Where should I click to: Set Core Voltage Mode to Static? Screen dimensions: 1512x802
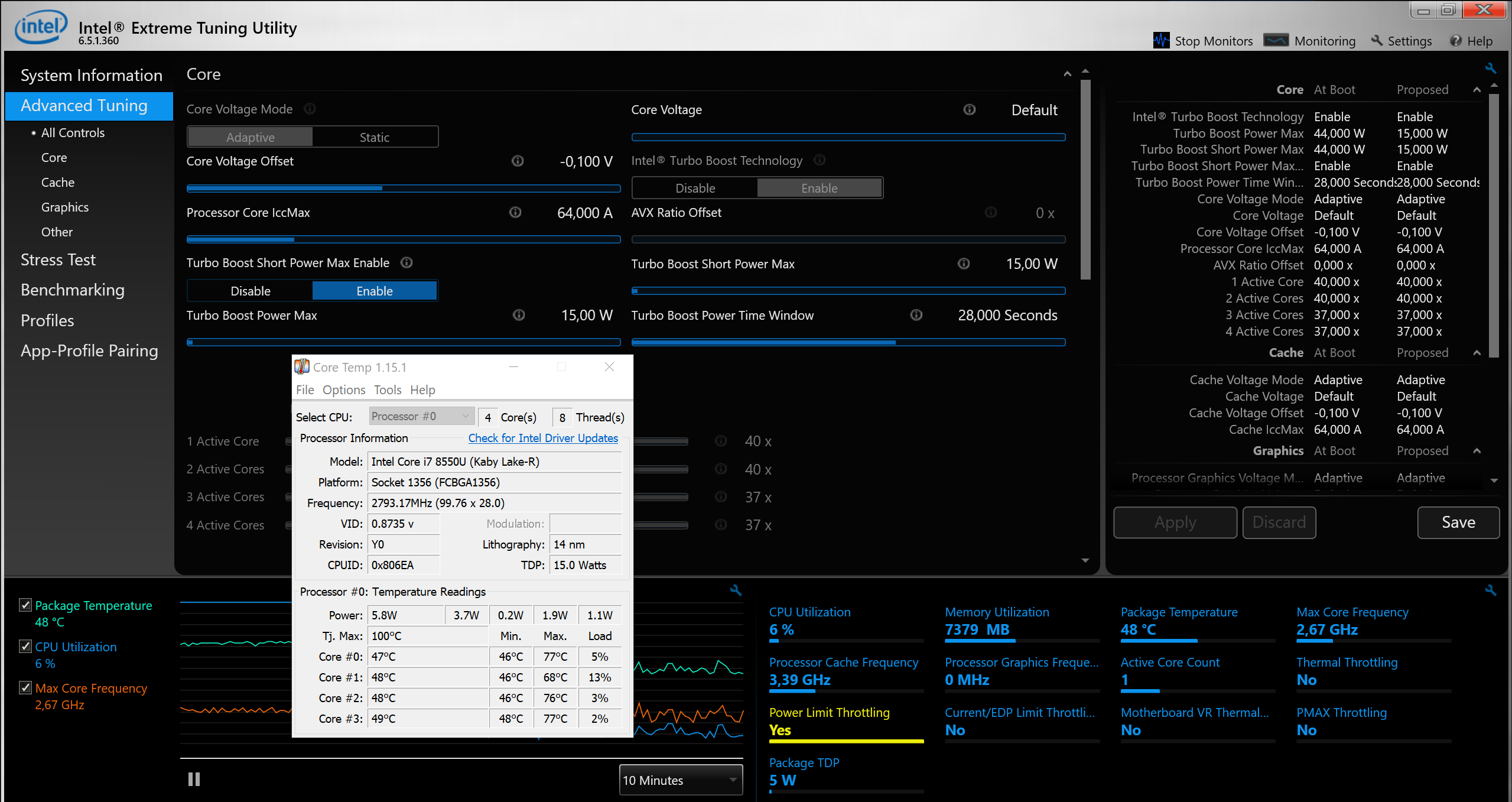click(375, 137)
